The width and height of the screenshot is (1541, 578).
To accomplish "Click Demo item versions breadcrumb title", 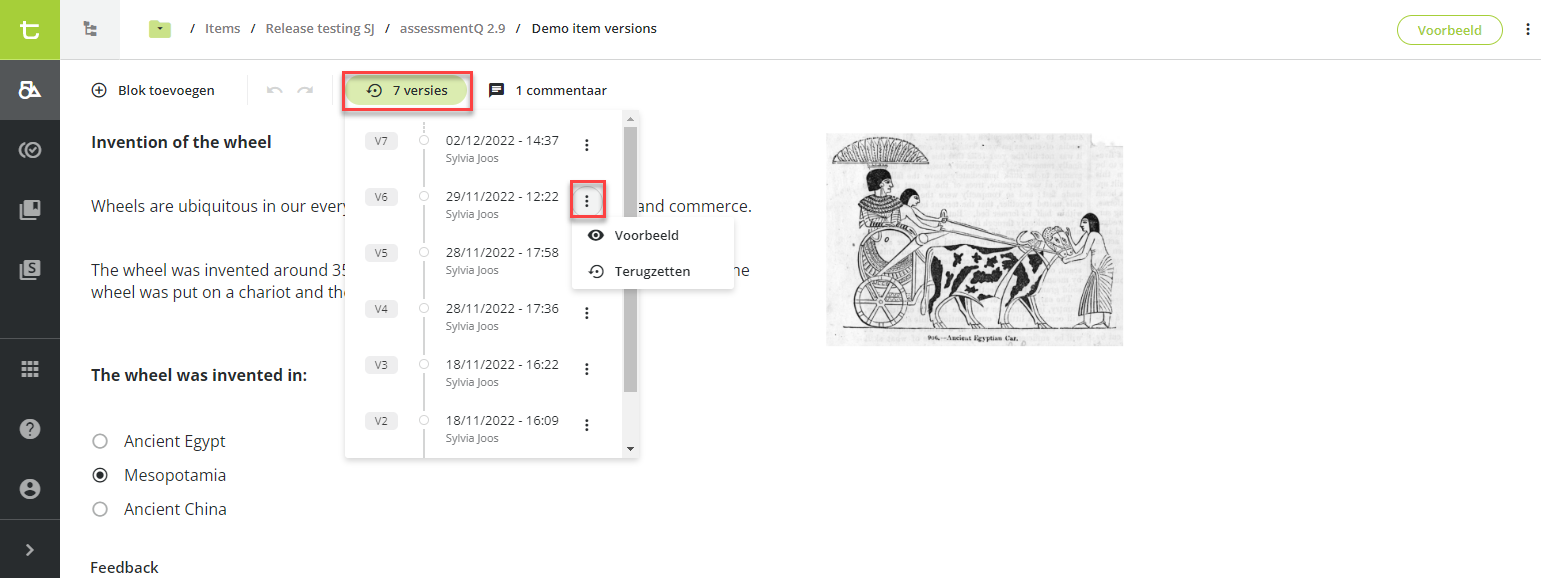I will pyautogui.click(x=594, y=29).
